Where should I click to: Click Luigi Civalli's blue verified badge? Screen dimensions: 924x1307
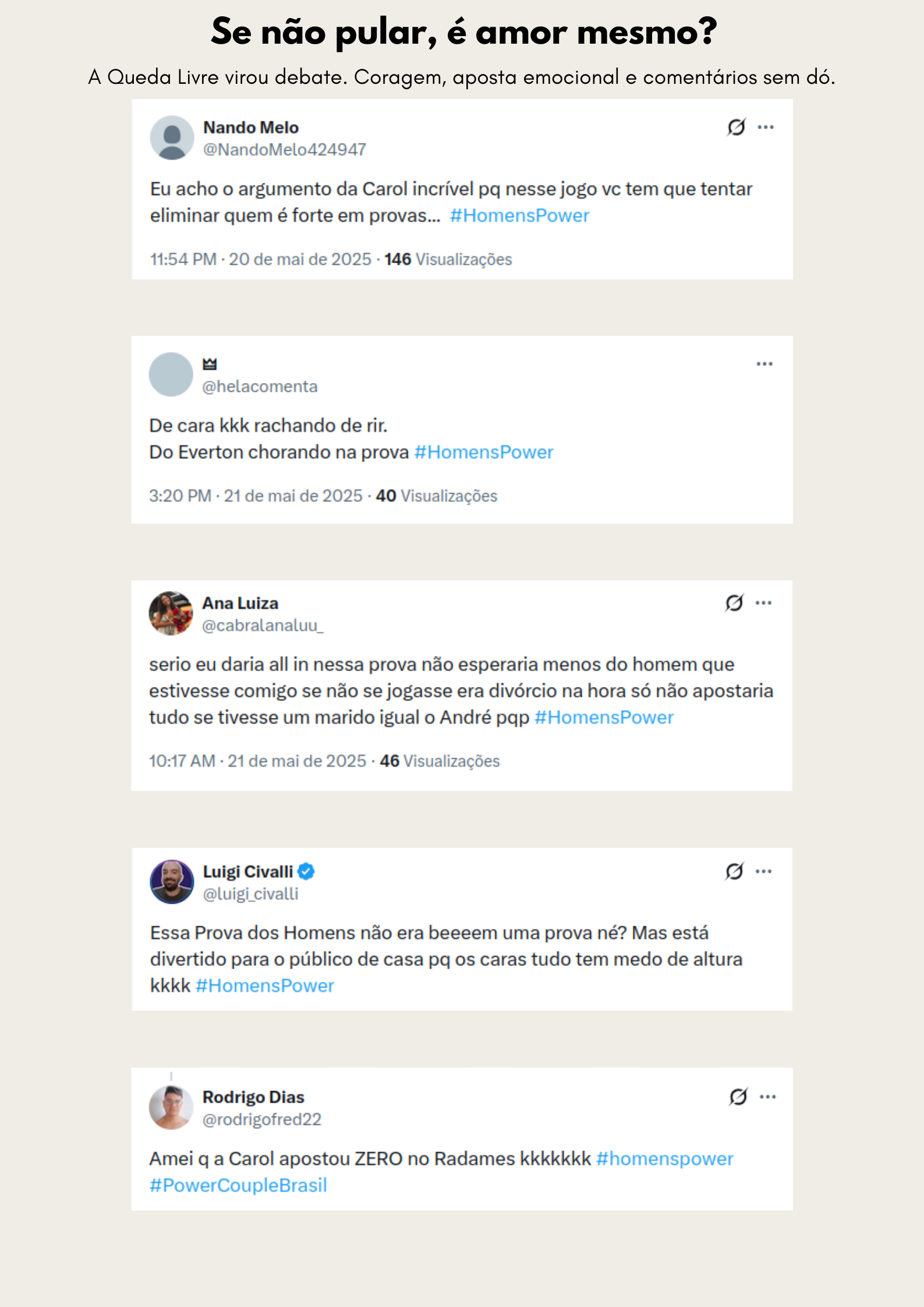coord(306,872)
